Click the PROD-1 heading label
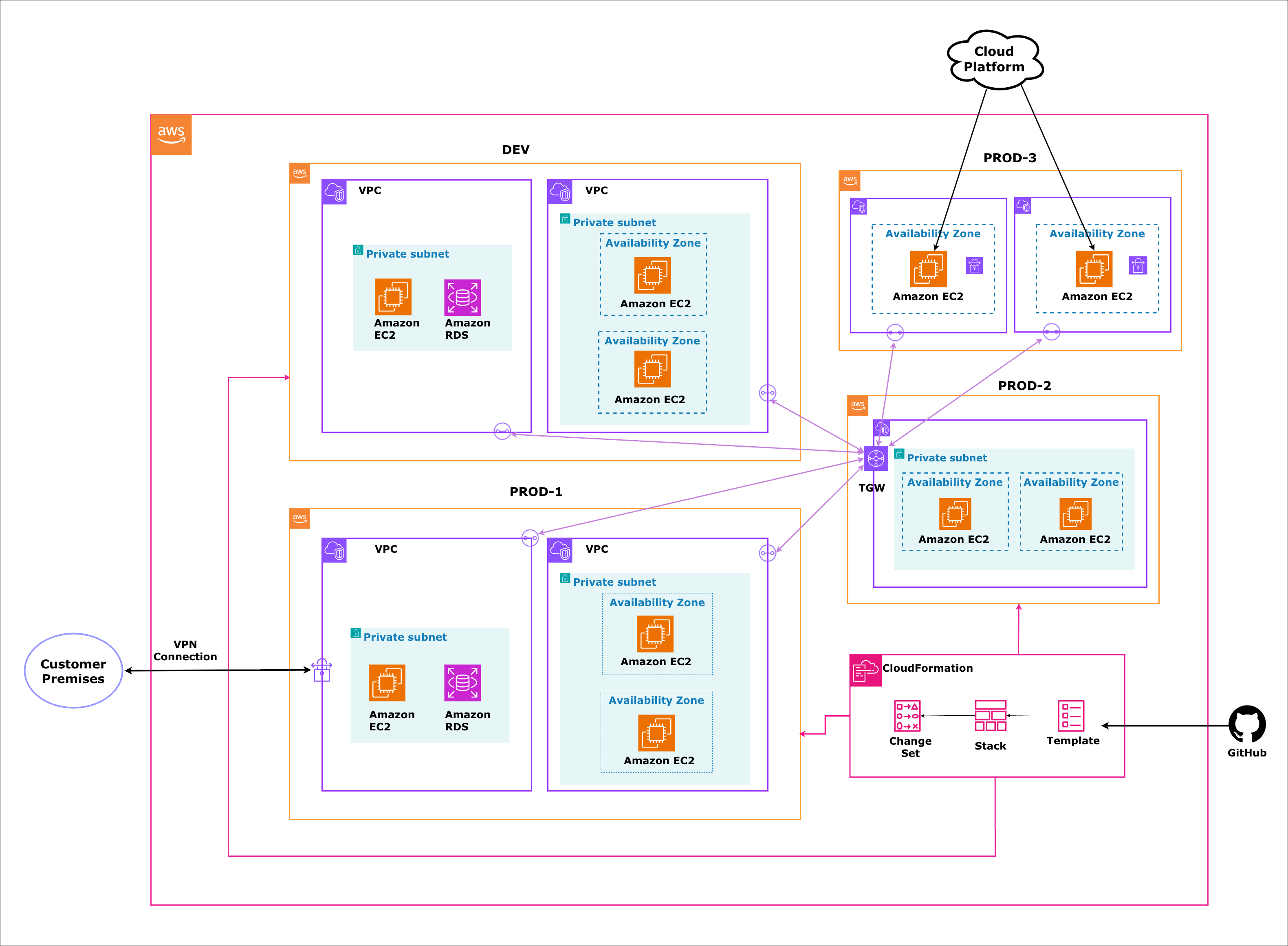The width and height of the screenshot is (1288, 946). pos(536,492)
